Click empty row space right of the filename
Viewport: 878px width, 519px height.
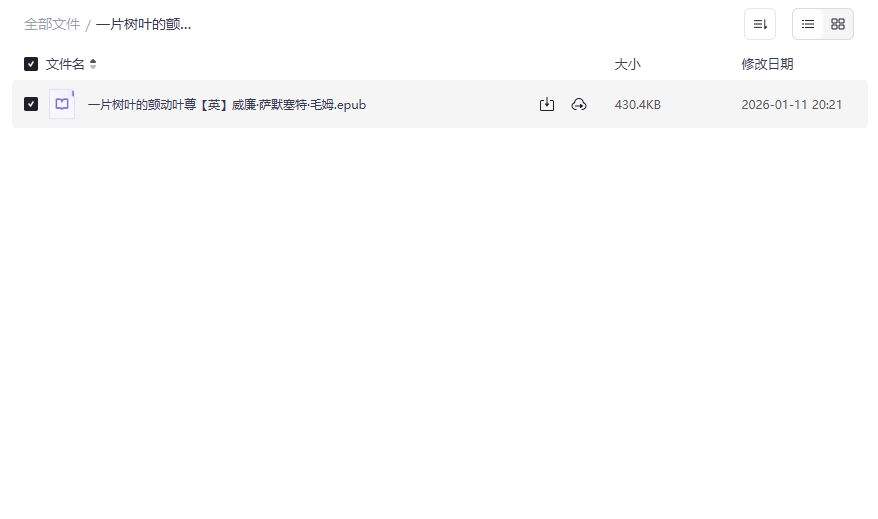(x=451, y=104)
